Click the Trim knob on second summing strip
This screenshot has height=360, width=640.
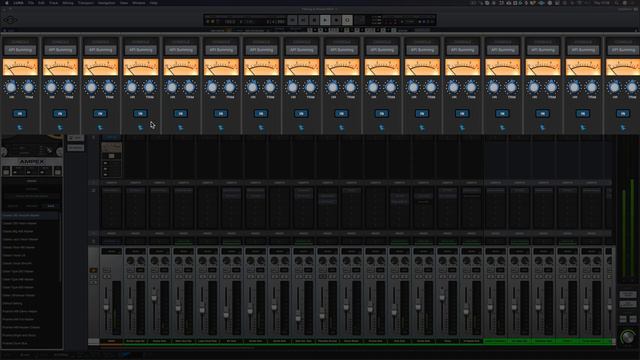[x=69, y=87]
